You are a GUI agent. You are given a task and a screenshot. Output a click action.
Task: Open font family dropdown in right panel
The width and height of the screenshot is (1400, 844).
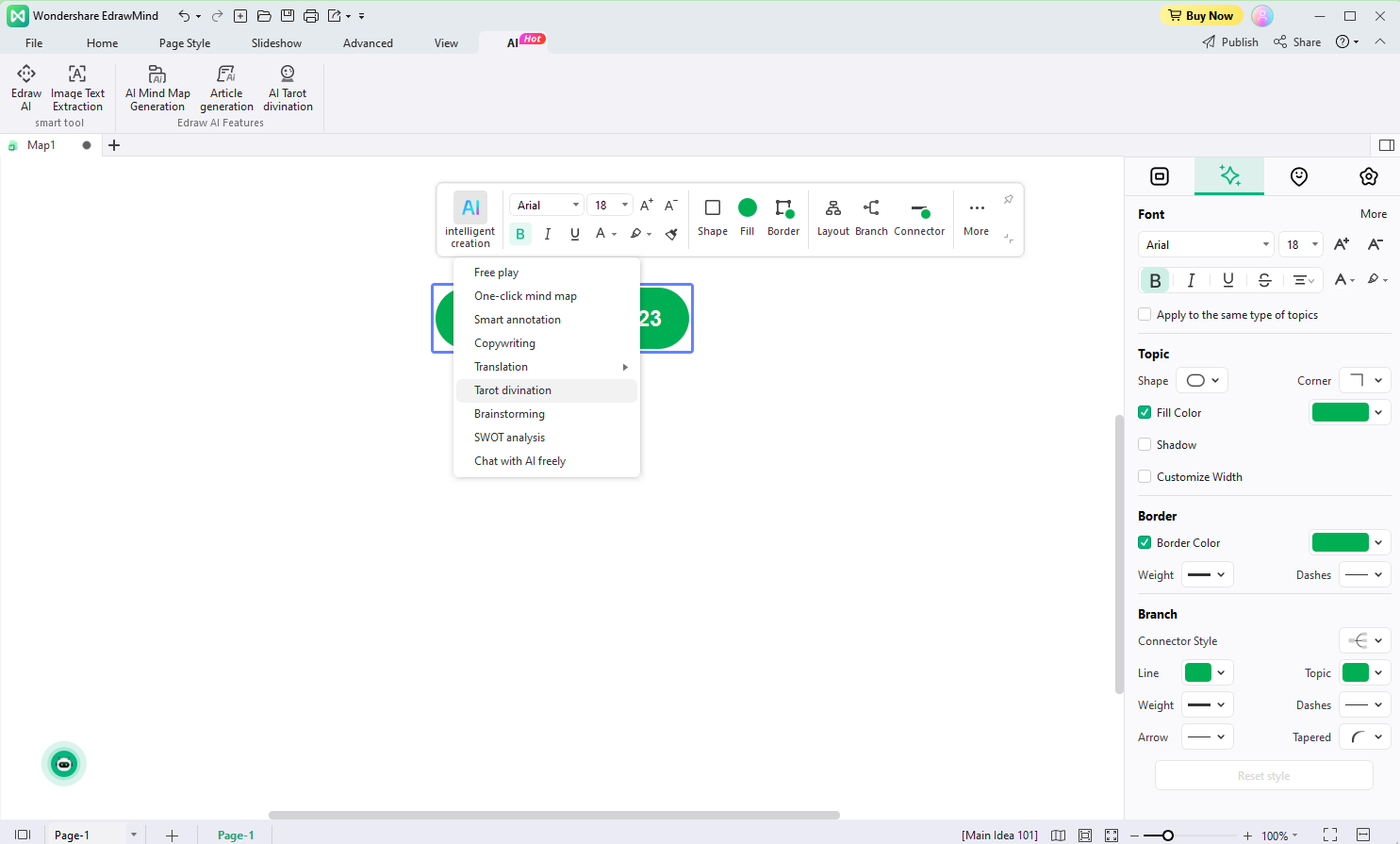[x=1206, y=244]
